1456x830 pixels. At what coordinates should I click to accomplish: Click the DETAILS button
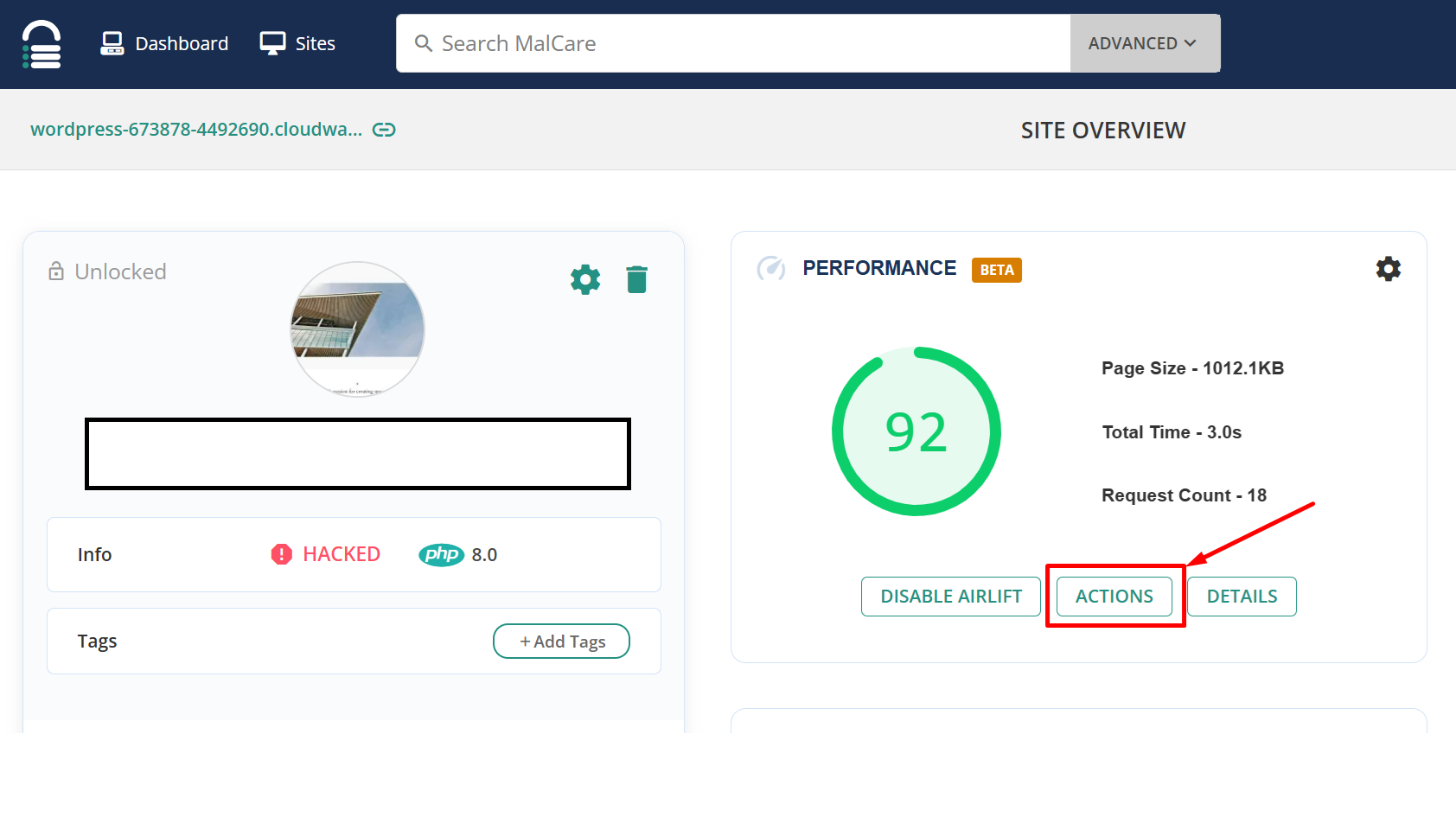(1242, 597)
